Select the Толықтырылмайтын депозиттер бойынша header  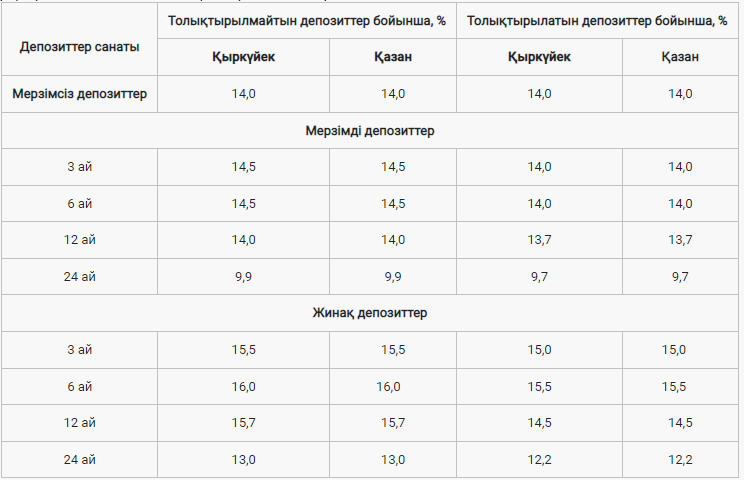(x=307, y=21)
